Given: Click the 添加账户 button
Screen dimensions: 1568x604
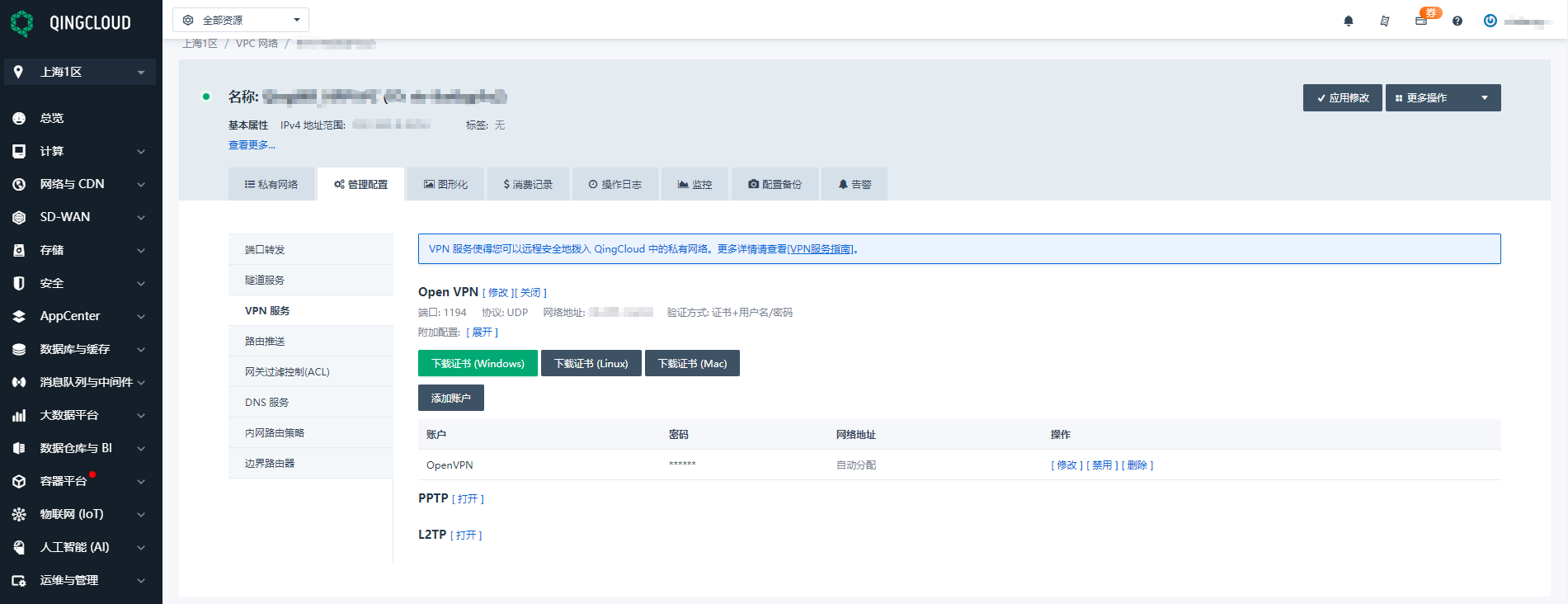Looking at the screenshot, I should pyautogui.click(x=451, y=398).
